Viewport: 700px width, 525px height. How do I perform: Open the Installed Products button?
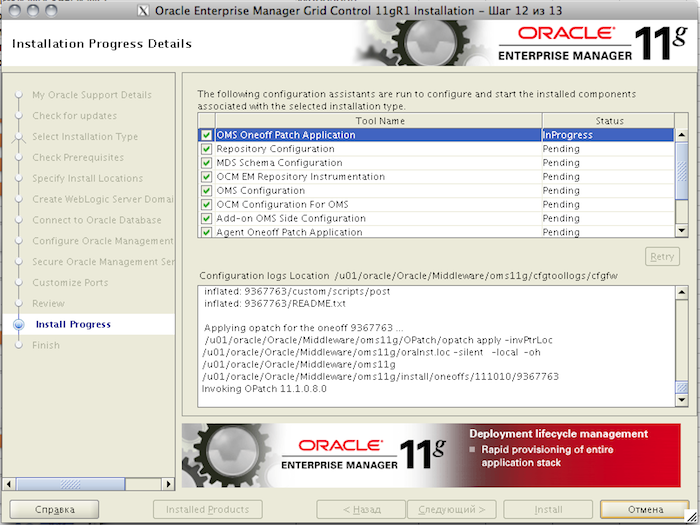point(208,509)
